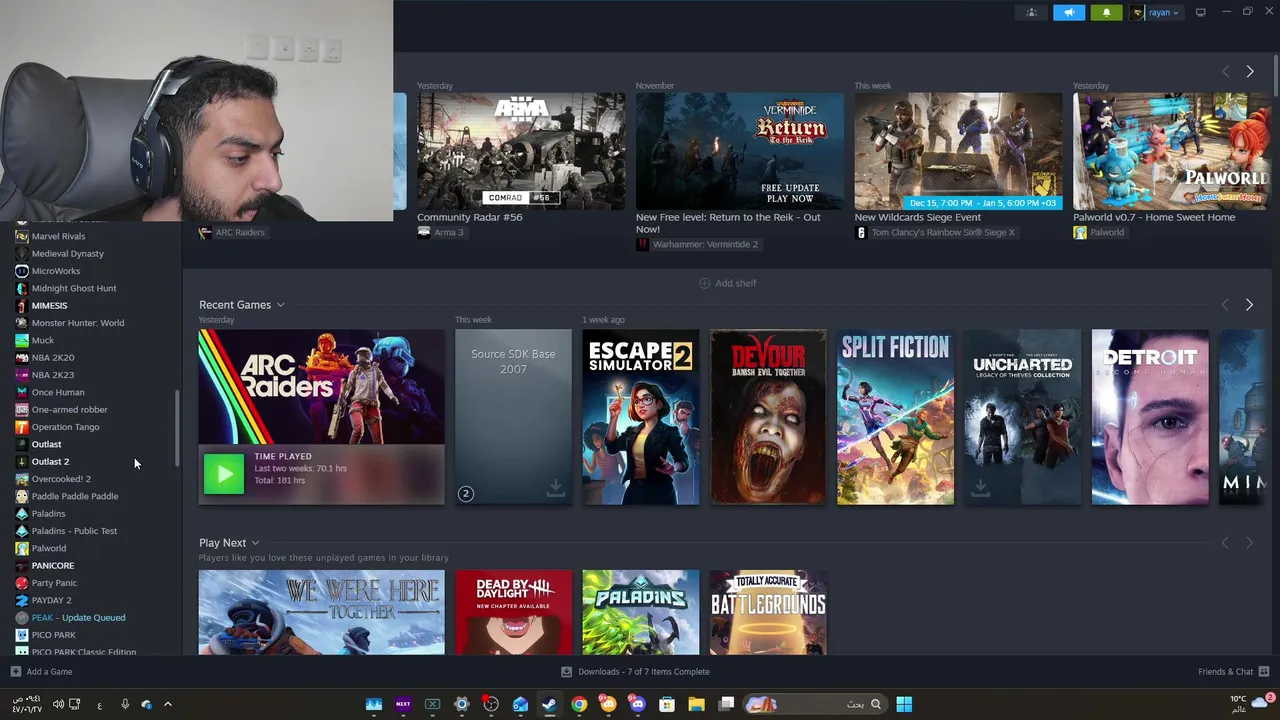Open We Were Here Together in Play Next

click(x=321, y=612)
